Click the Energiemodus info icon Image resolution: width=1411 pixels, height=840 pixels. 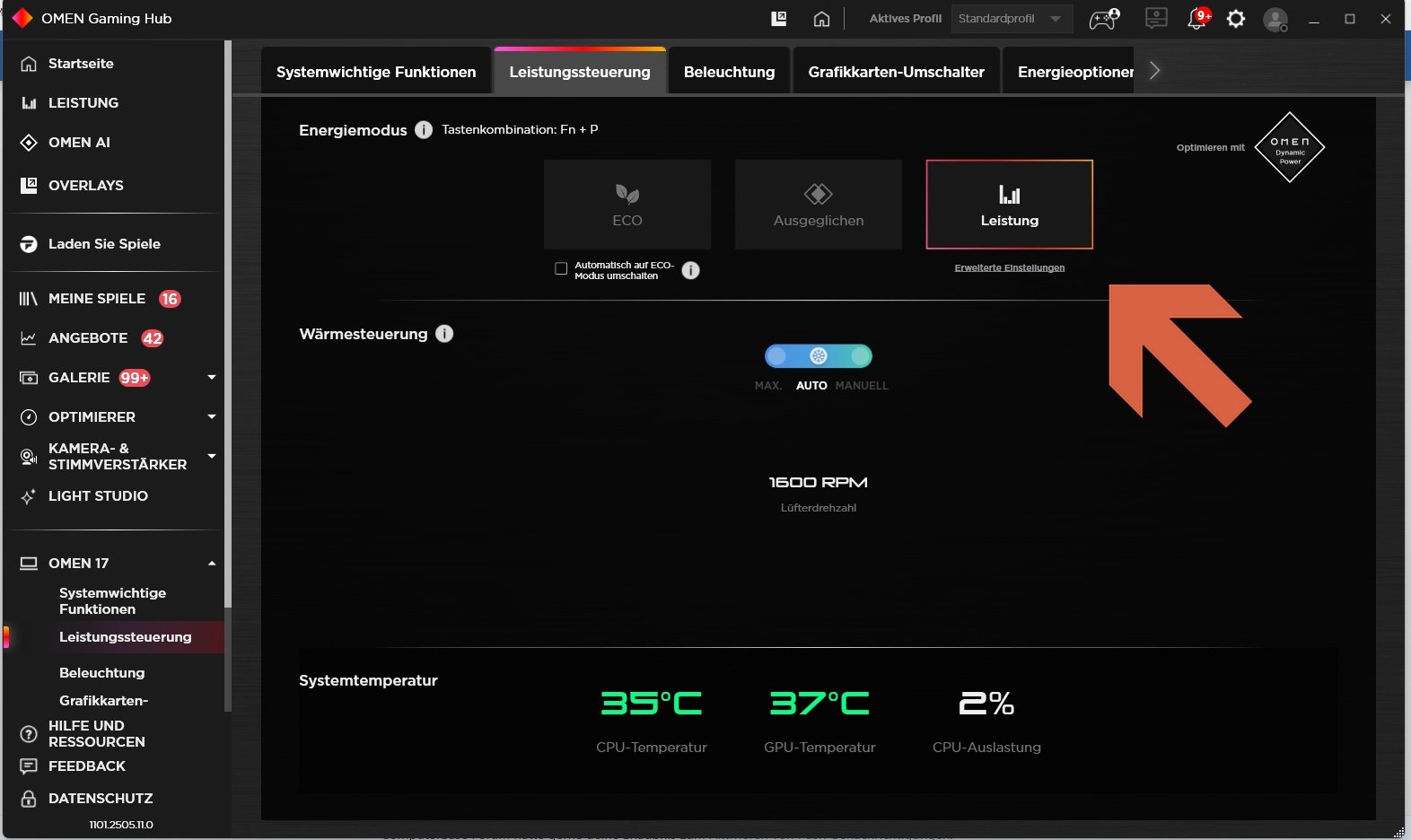tap(424, 130)
